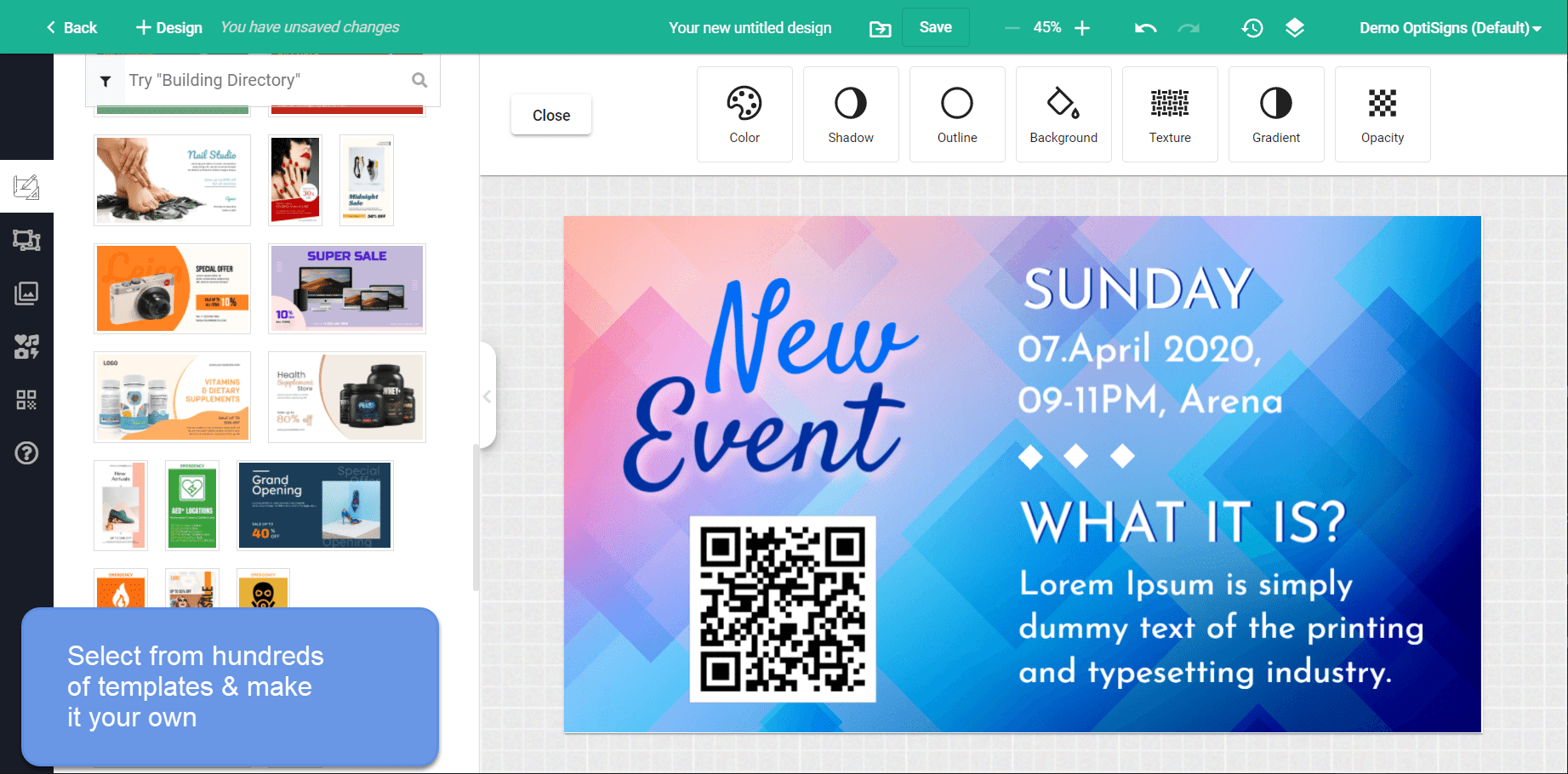Select the Lorem Ipsum paragraph on canvas
The width and height of the screenshot is (1568, 774).
point(1222,628)
